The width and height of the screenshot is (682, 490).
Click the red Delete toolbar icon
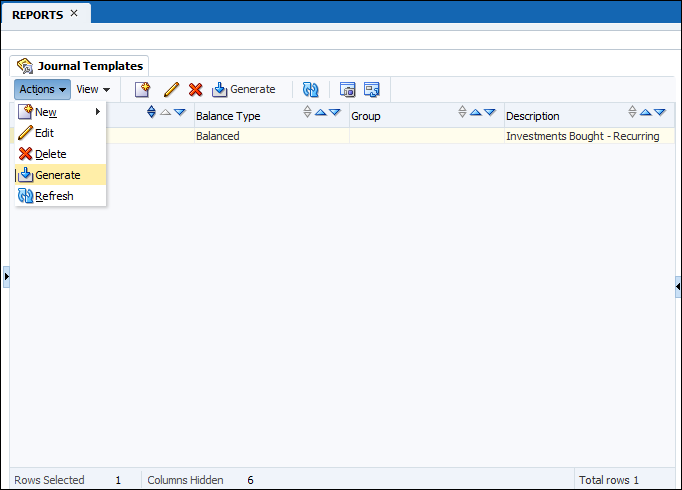(196, 90)
